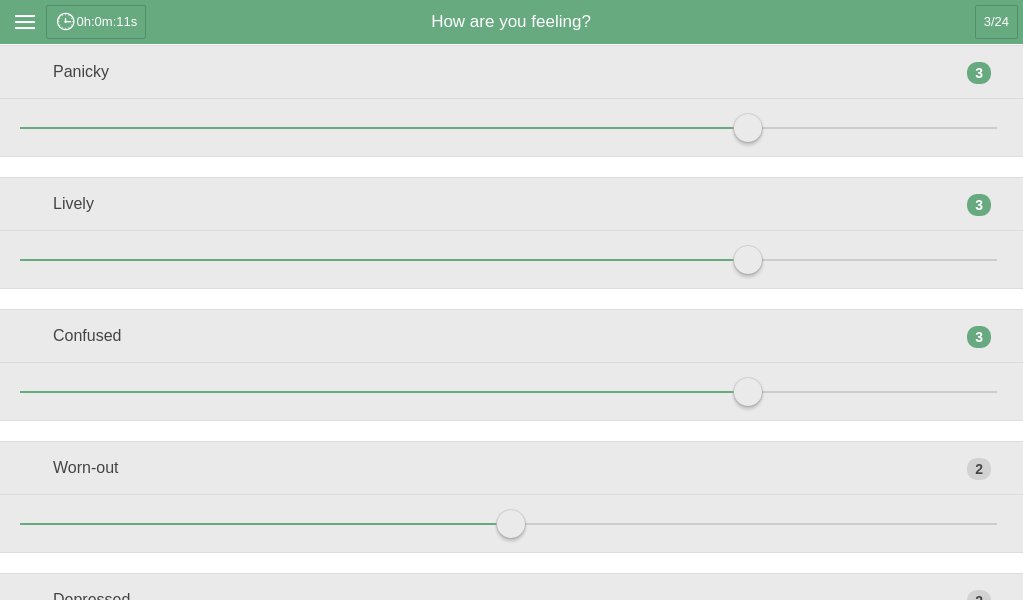
Task: Click the Panicky value badge
Action: coord(978,73)
